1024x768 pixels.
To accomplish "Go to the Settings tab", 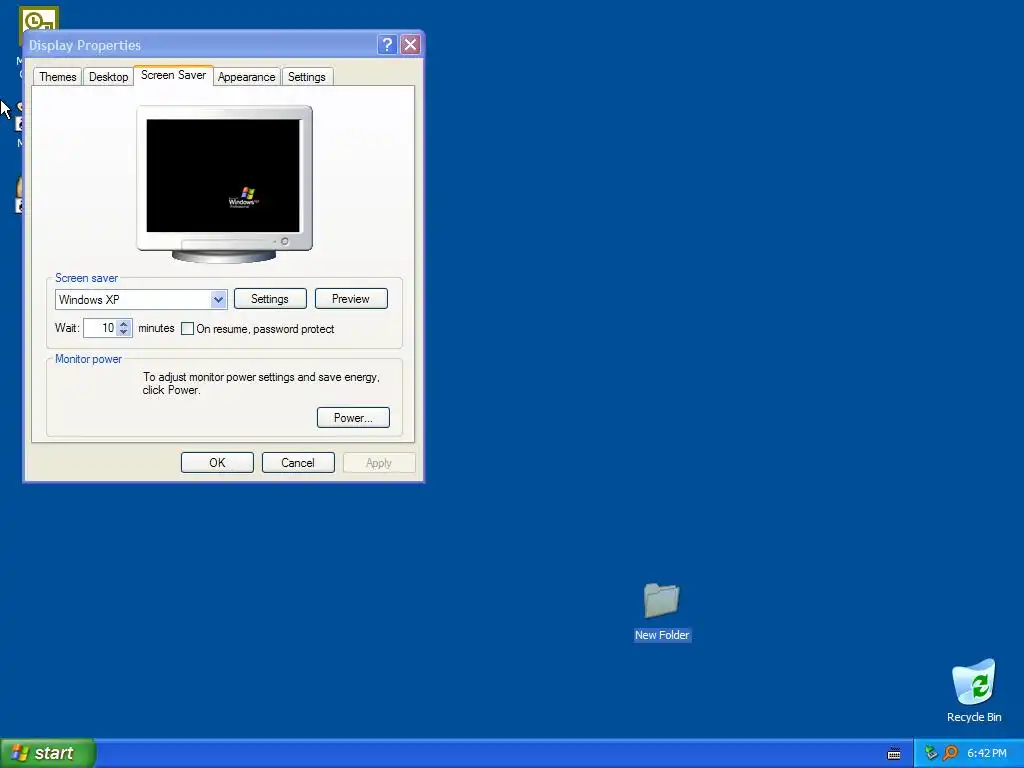I will point(306,76).
